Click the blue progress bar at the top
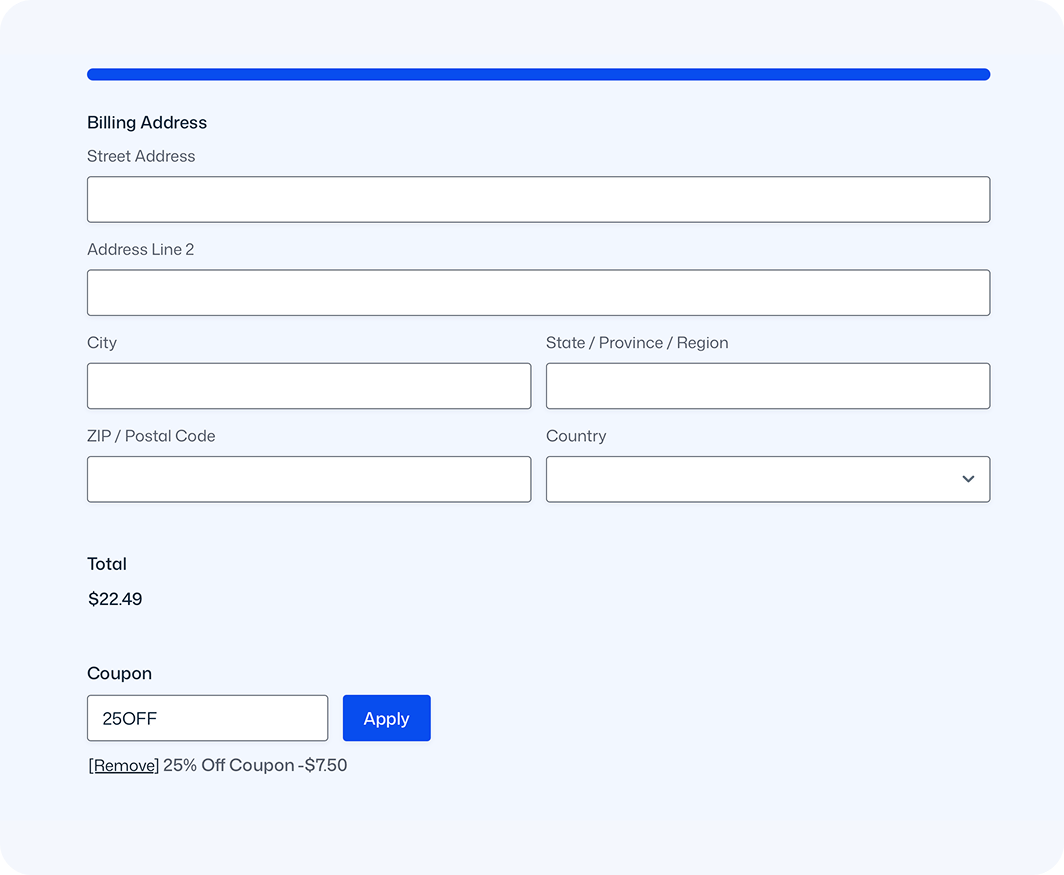The height and width of the screenshot is (875, 1064). point(538,74)
